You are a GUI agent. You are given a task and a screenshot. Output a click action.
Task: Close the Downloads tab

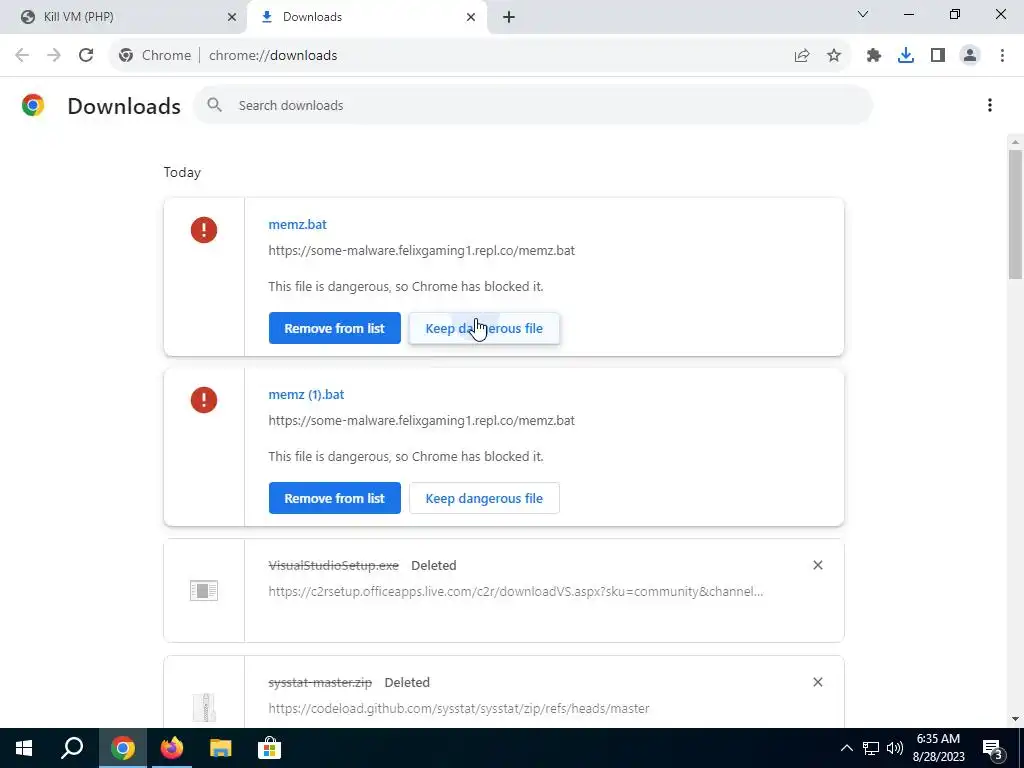tap(471, 17)
